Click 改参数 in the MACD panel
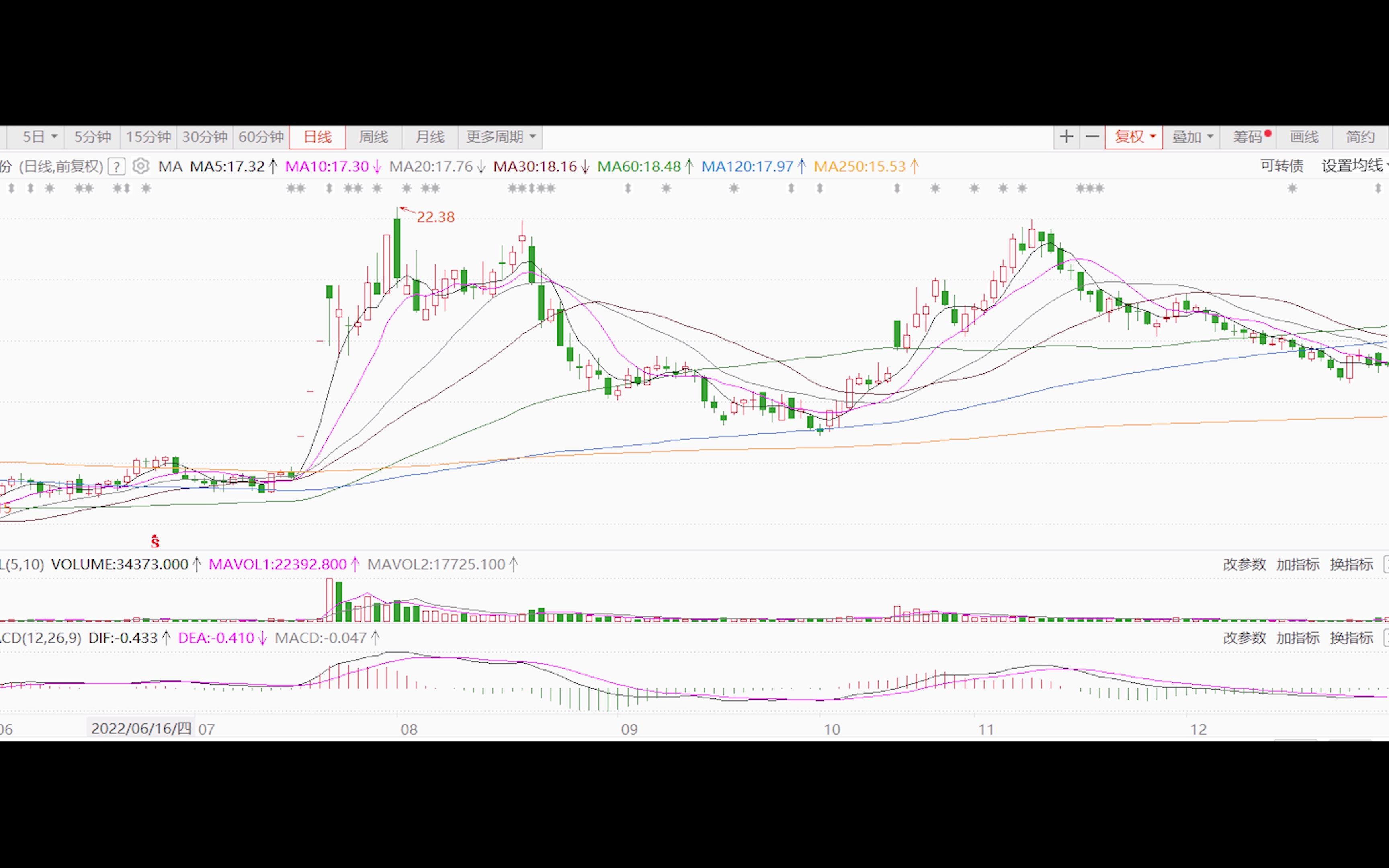1389x868 pixels. click(x=1244, y=638)
